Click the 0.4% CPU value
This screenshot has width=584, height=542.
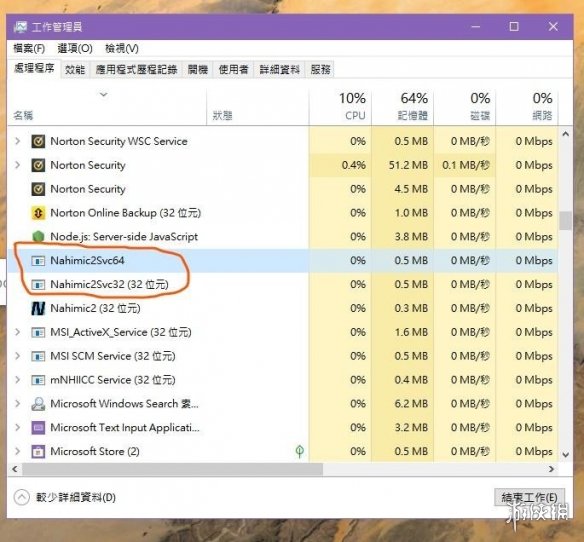point(354,165)
